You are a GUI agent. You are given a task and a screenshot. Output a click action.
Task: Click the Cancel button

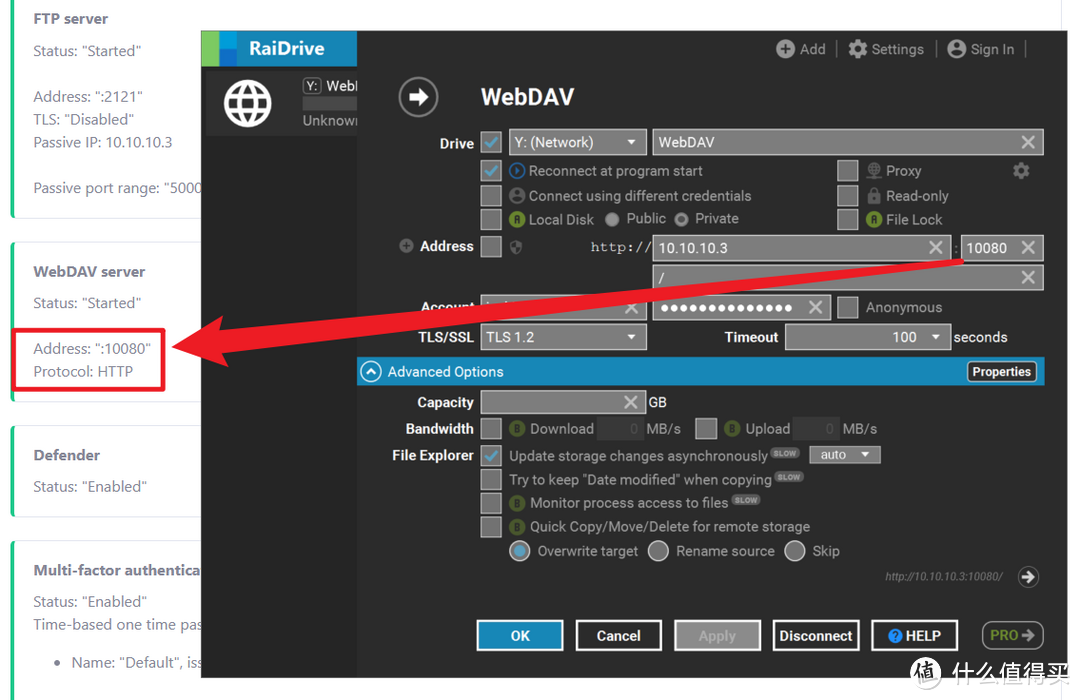619,635
